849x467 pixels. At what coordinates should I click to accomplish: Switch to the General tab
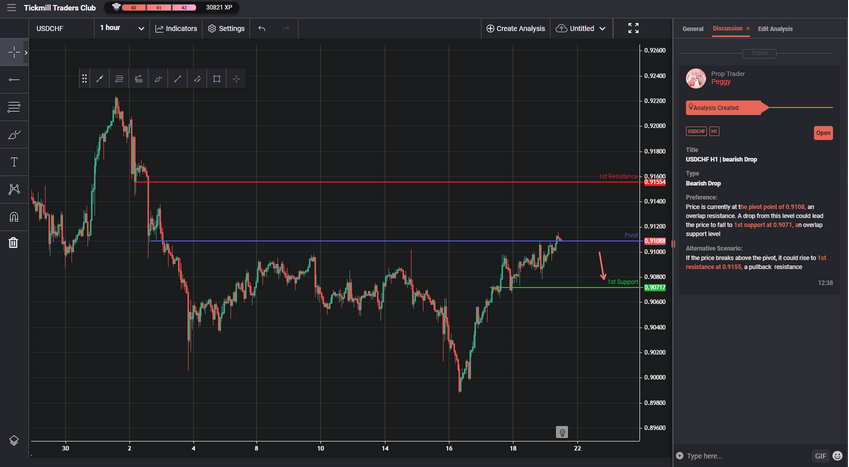tap(693, 29)
